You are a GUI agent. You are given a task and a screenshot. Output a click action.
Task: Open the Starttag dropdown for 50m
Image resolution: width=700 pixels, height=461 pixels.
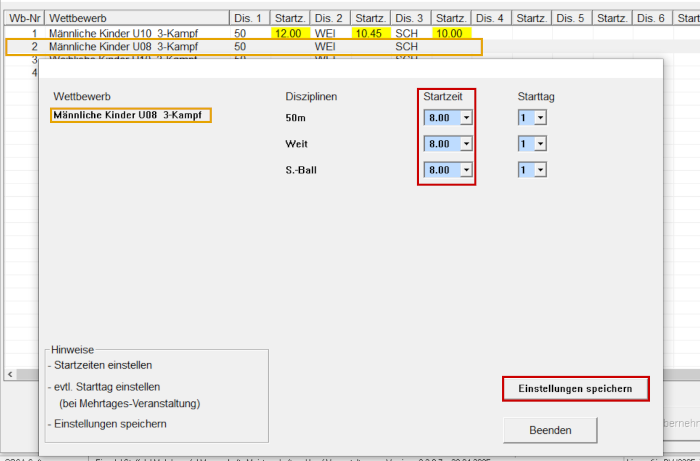540,118
